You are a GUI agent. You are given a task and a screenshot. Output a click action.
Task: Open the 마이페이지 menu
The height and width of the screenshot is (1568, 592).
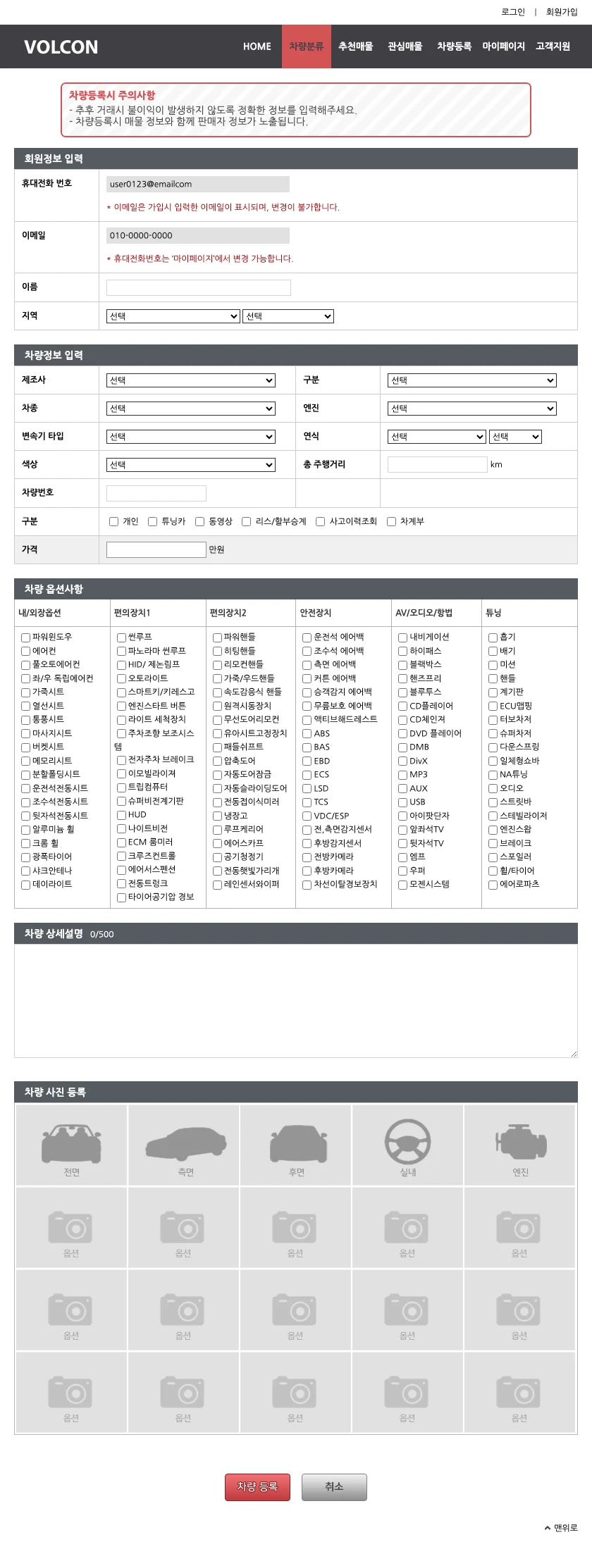coord(504,46)
